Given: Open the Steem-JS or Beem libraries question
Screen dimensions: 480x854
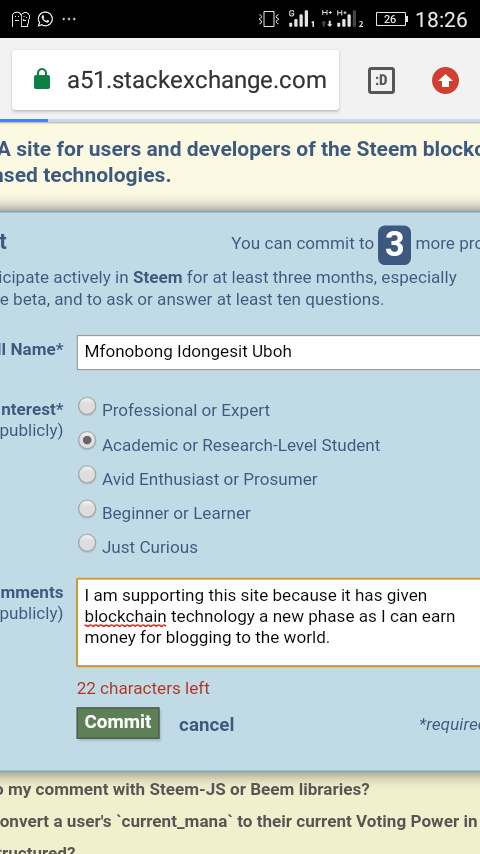Looking at the screenshot, I should click(x=185, y=789).
